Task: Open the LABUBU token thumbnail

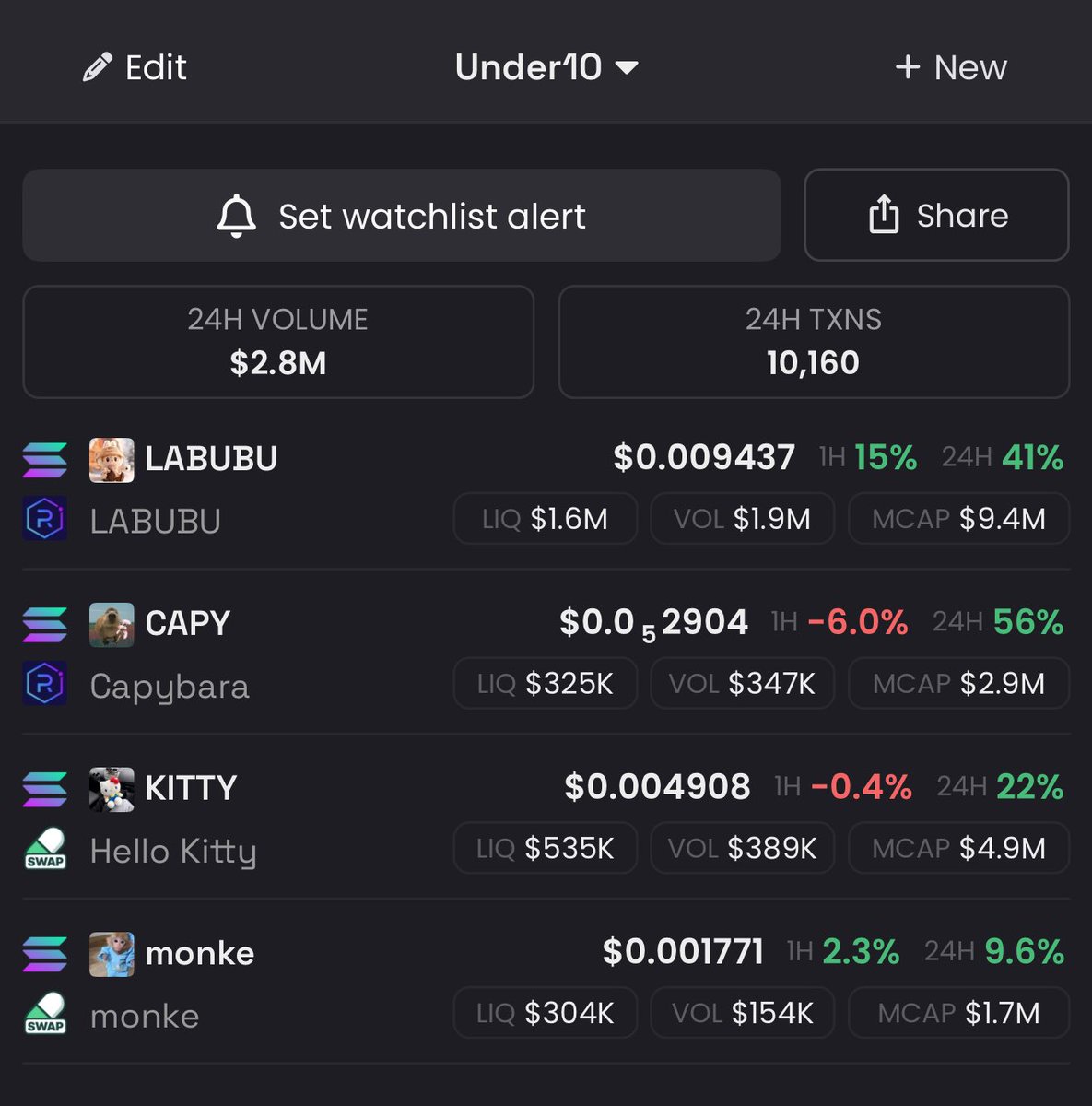Action: coord(112,460)
